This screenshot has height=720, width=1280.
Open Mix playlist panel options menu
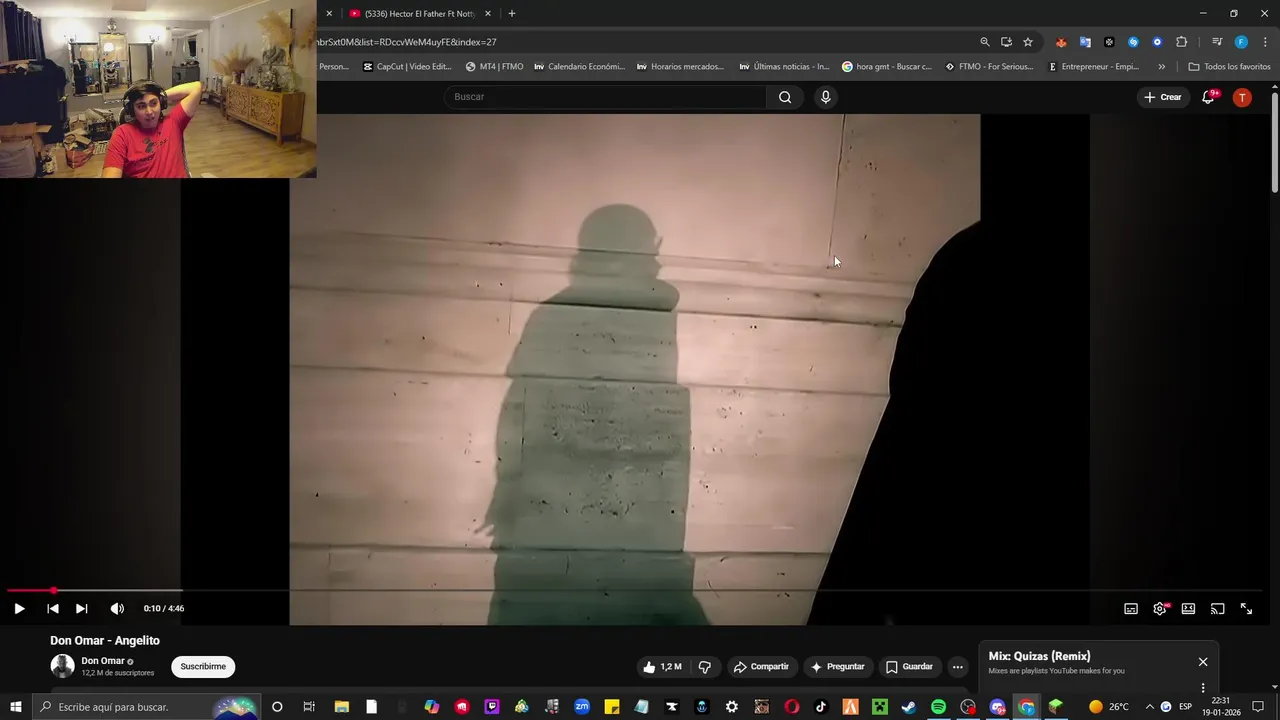[x=1203, y=688]
